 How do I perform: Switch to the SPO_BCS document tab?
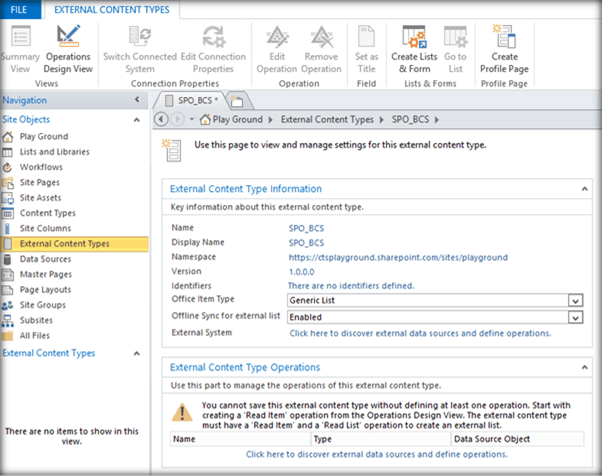click(193, 101)
